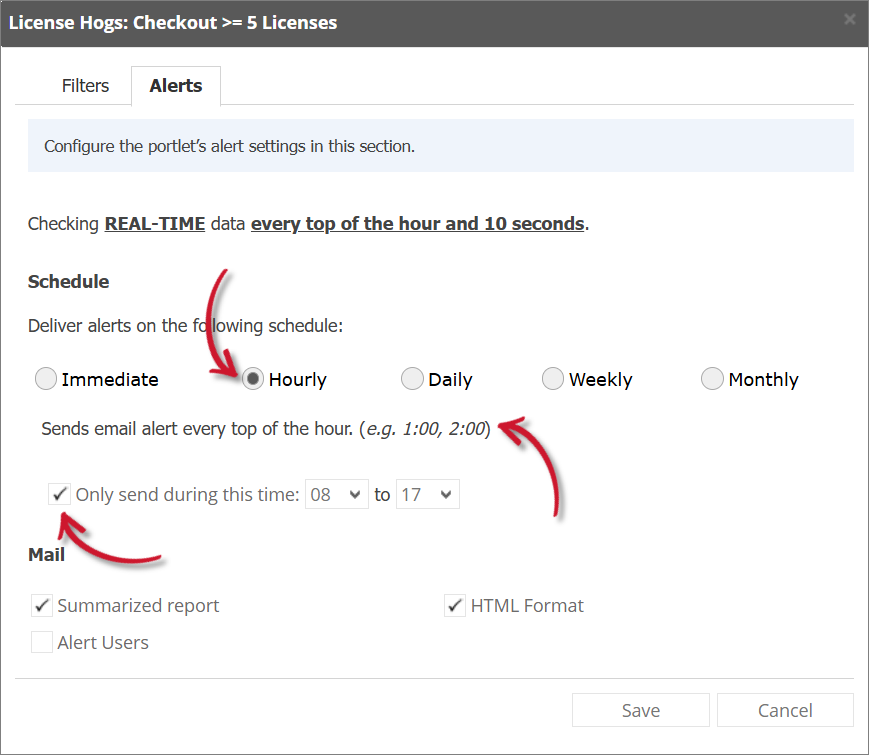Click the Schedule section heading

pos(69,282)
